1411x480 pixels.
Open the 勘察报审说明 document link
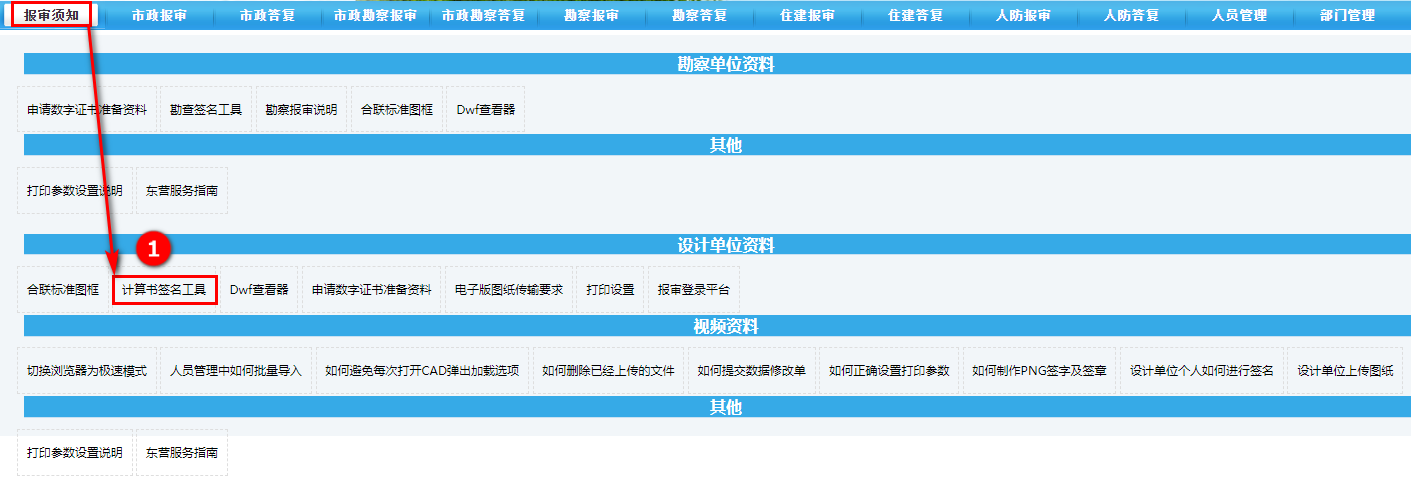[301, 109]
